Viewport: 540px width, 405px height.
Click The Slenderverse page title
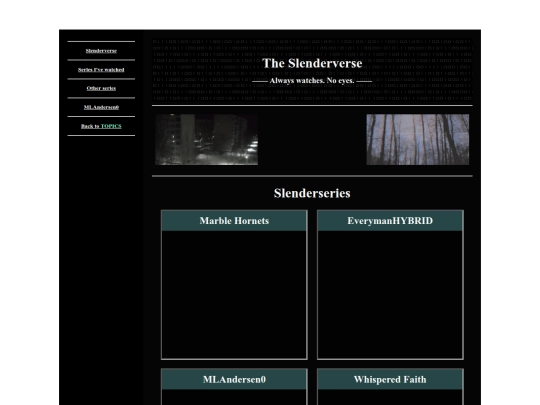tap(312, 63)
